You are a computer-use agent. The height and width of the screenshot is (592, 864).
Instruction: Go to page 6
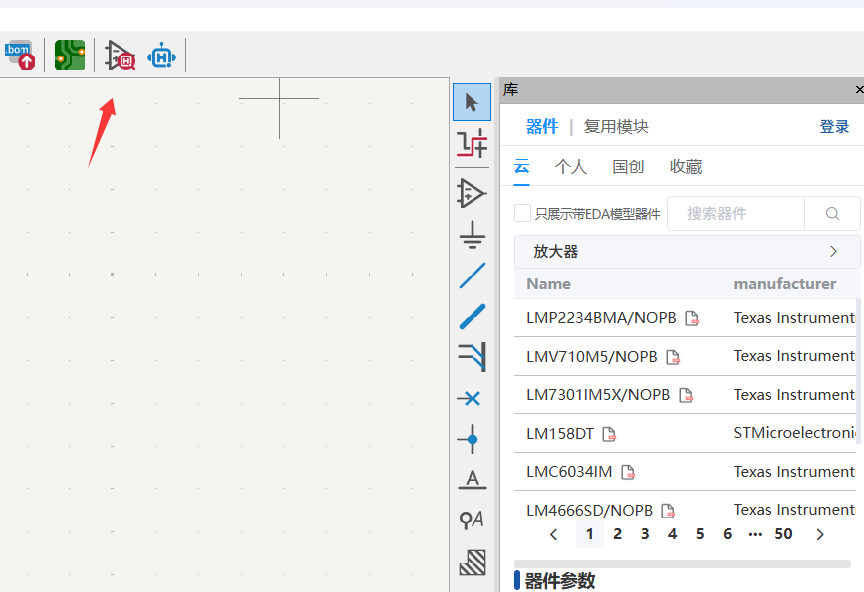click(727, 534)
